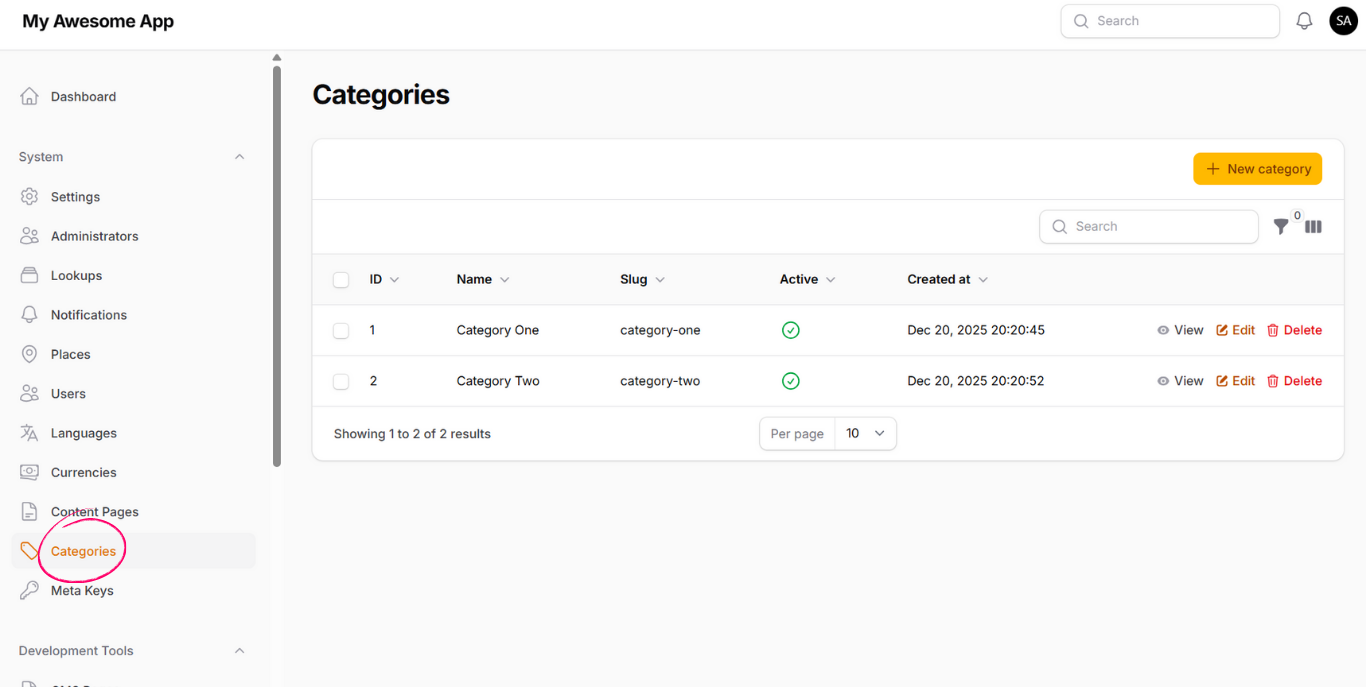The height and width of the screenshot is (687, 1366).
Task: Click the Settings gear icon in sidebar
Action: click(x=30, y=197)
